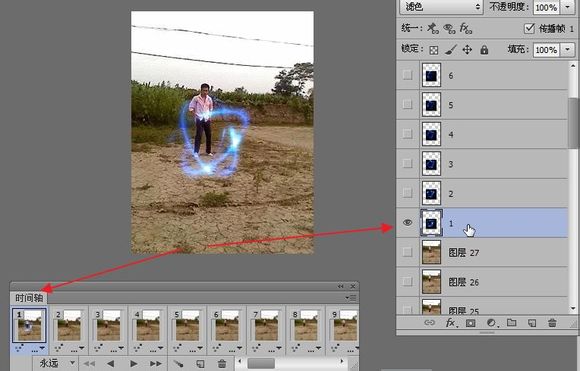Add a layer mask from panel bottom
Image resolution: width=580 pixels, height=371 pixels.
471,323
